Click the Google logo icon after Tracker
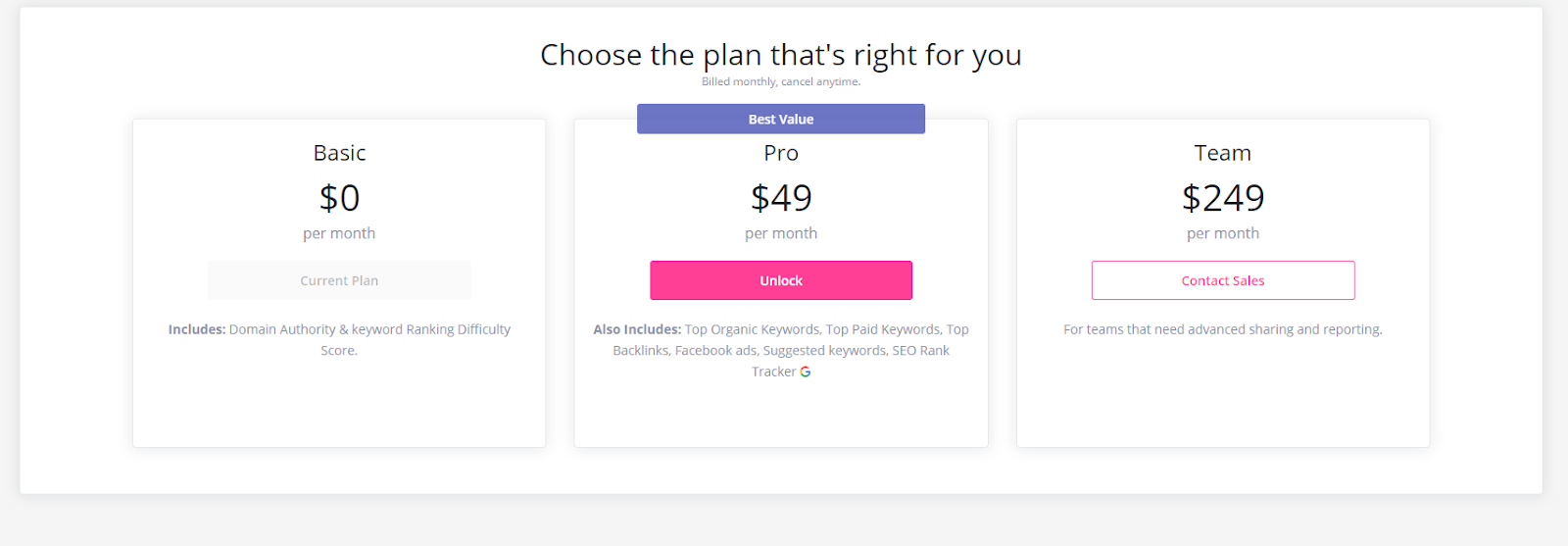 (x=806, y=372)
